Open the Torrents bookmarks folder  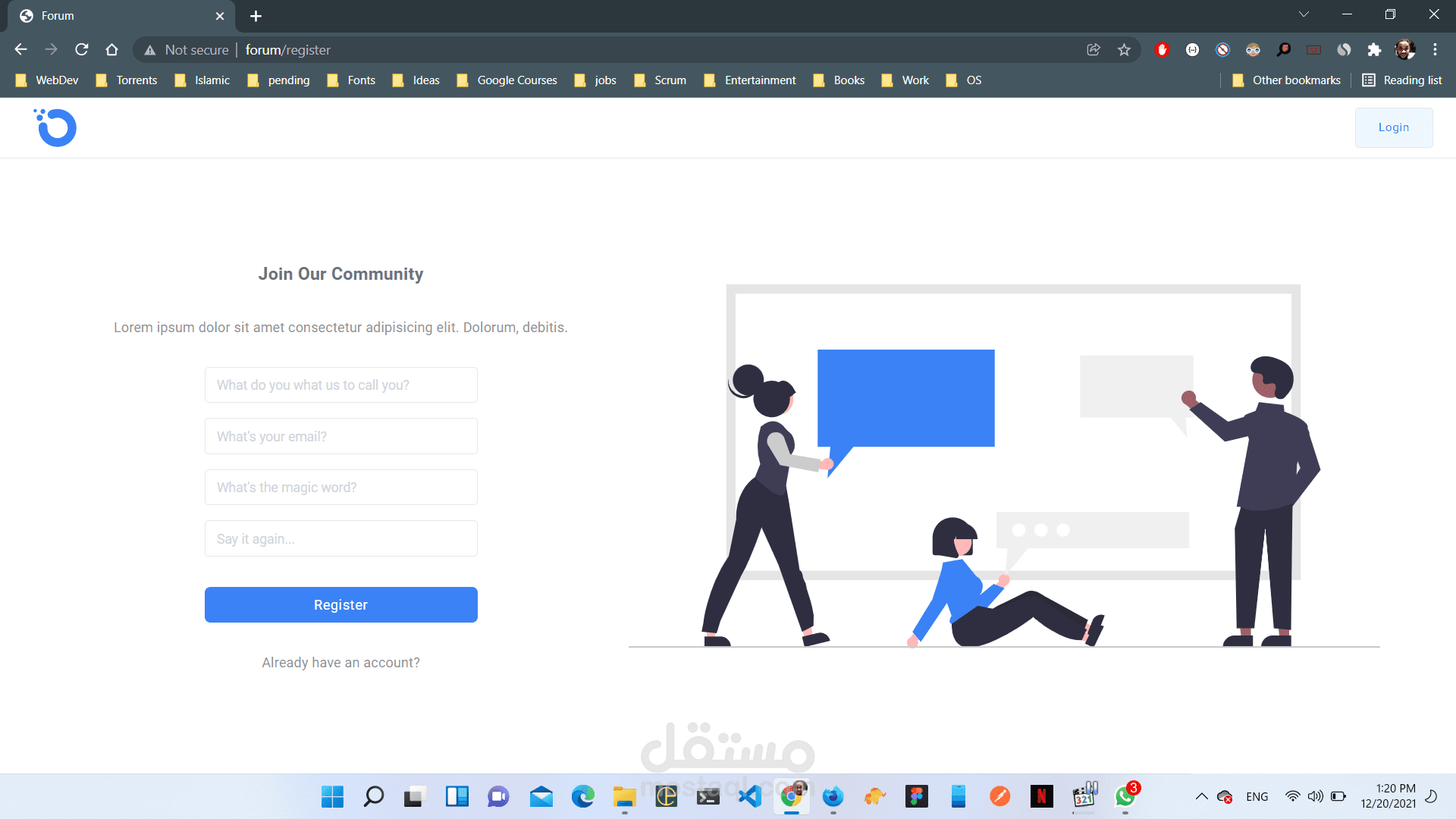click(x=127, y=80)
